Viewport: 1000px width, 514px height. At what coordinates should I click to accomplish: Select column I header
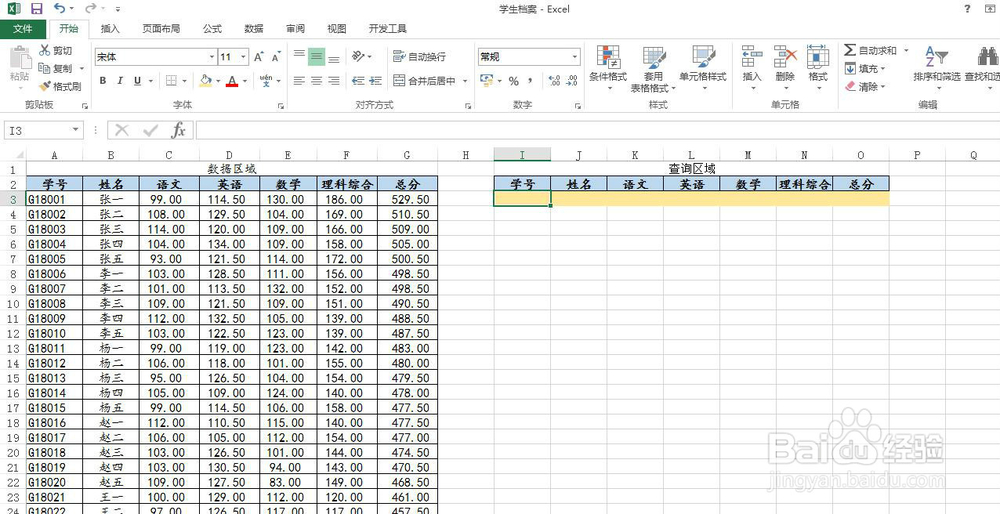click(522, 155)
